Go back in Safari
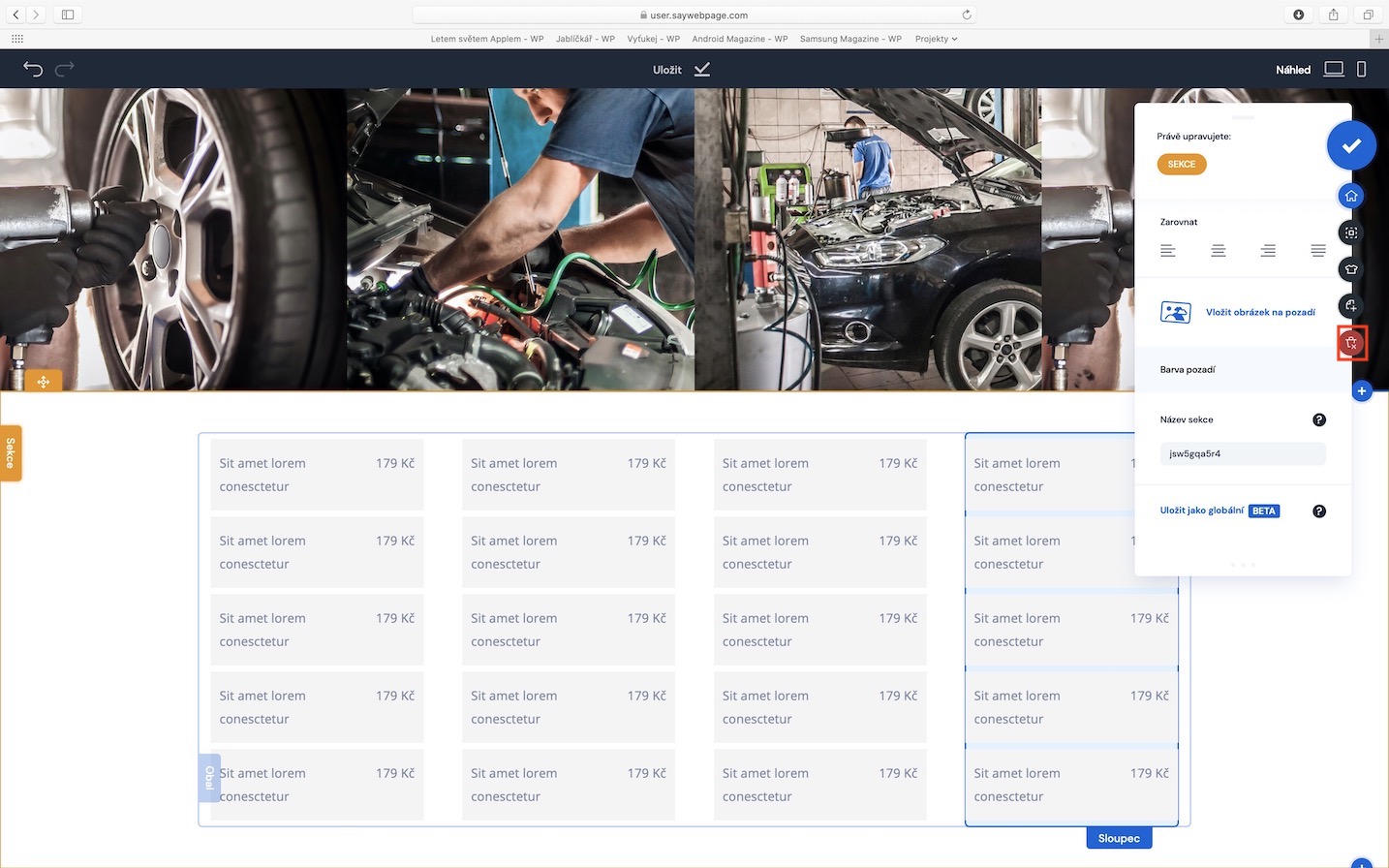The image size is (1389, 868). [16, 15]
